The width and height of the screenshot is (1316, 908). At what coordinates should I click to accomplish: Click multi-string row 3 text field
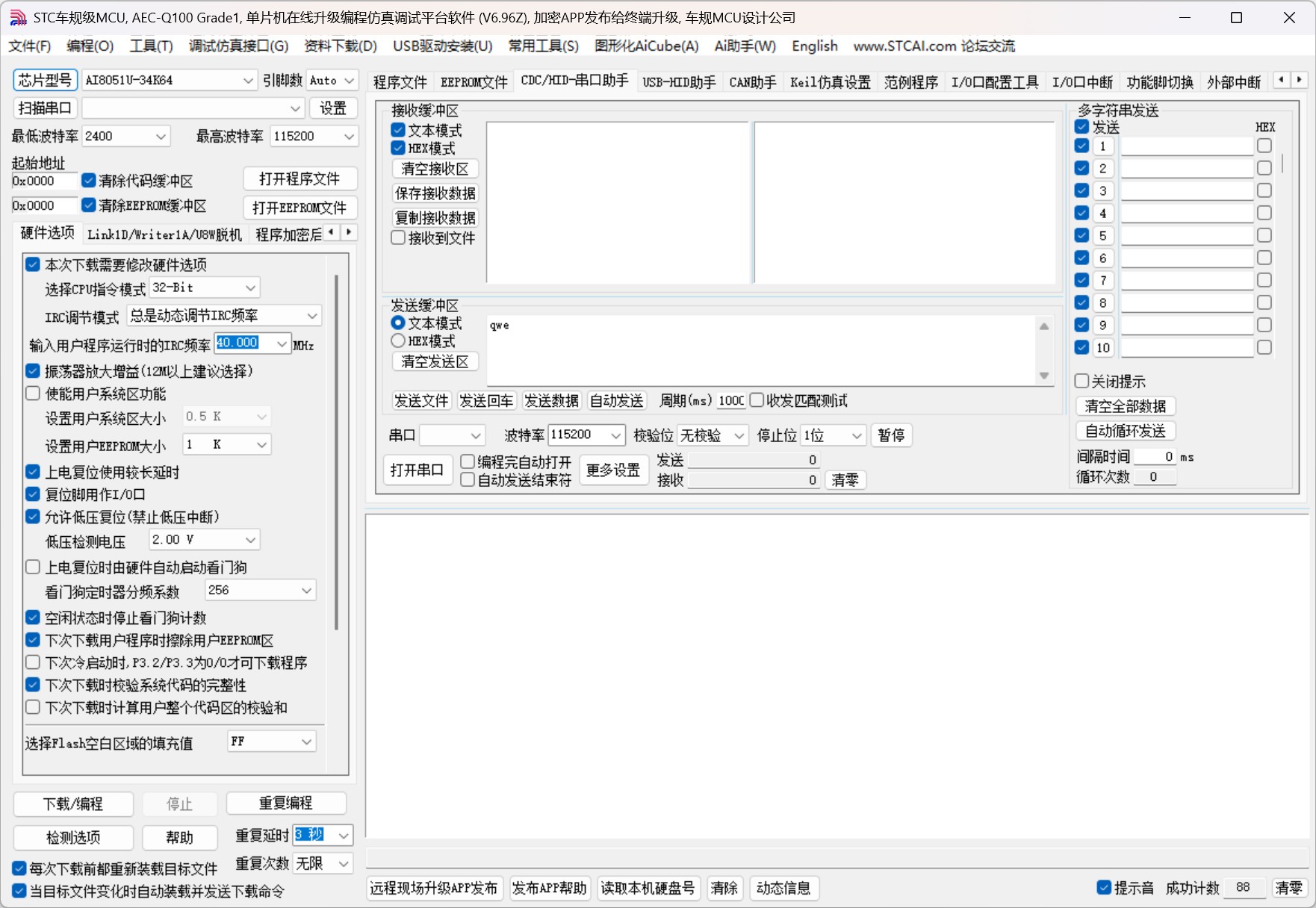(1187, 190)
